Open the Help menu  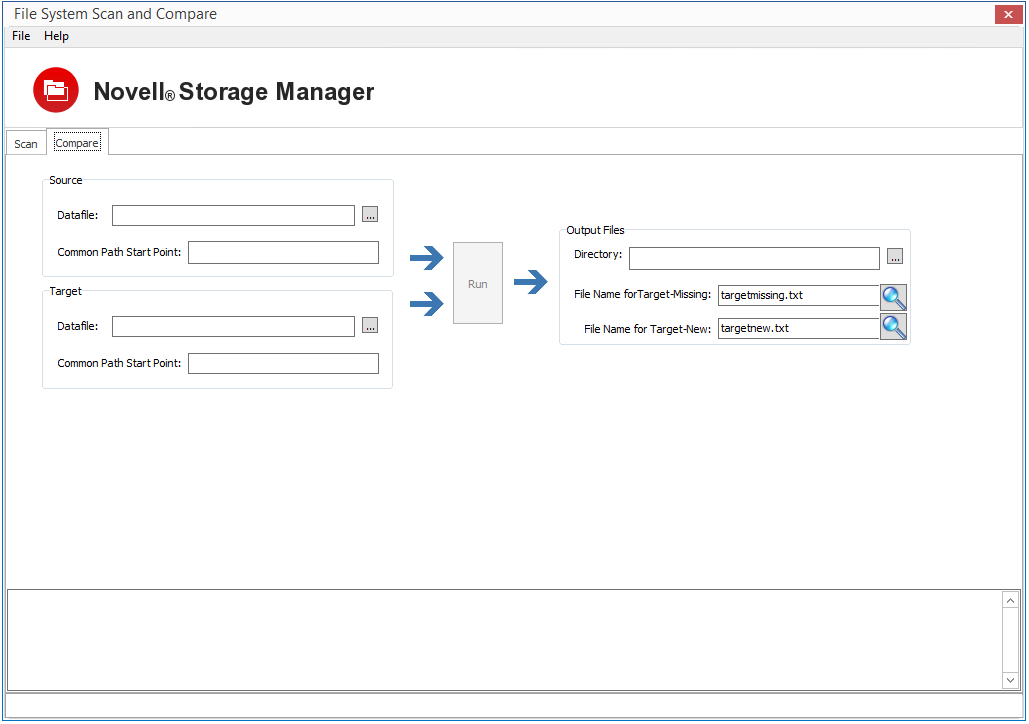pyautogui.click(x=56, y=36)
